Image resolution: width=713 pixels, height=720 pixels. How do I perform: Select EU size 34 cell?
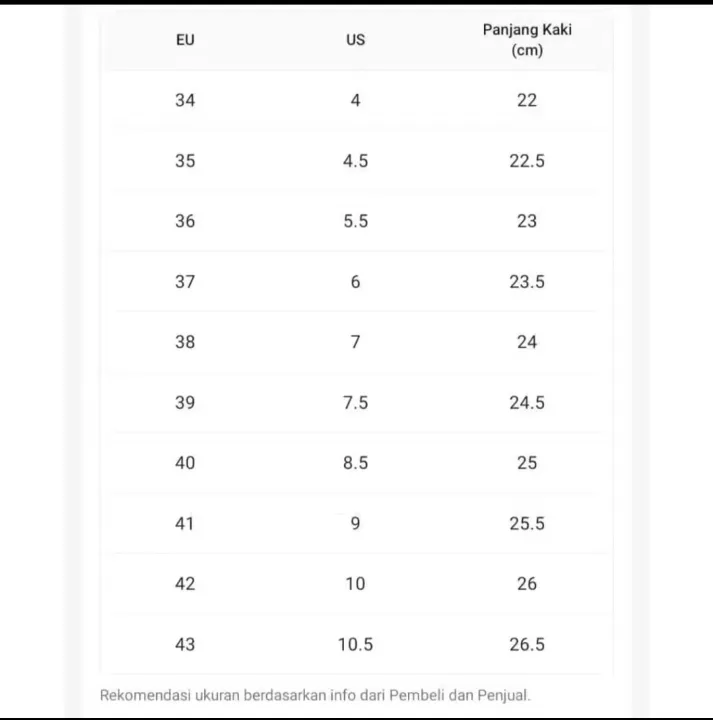tap(185, 100)
